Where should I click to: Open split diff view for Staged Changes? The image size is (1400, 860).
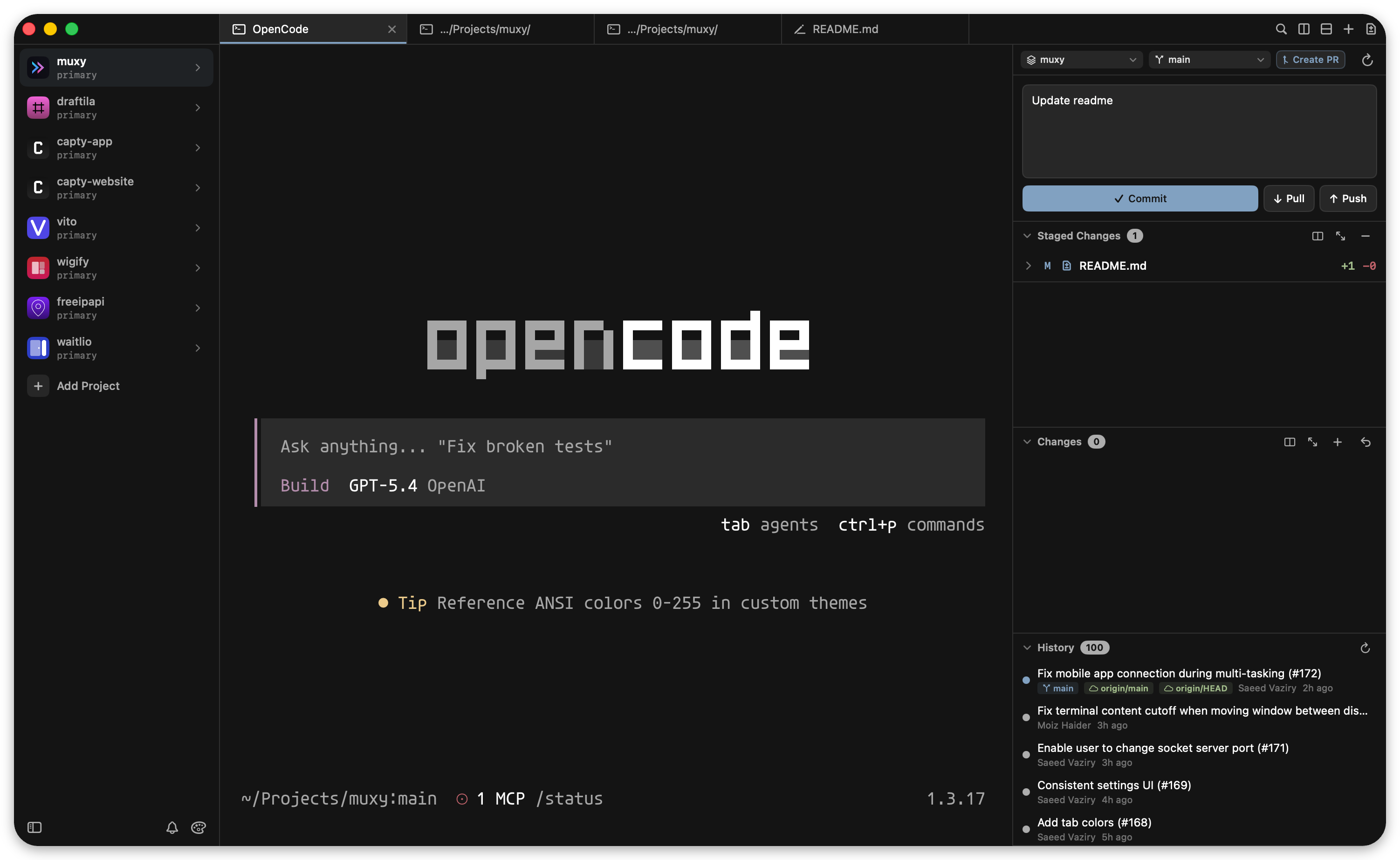[1317, 236]
